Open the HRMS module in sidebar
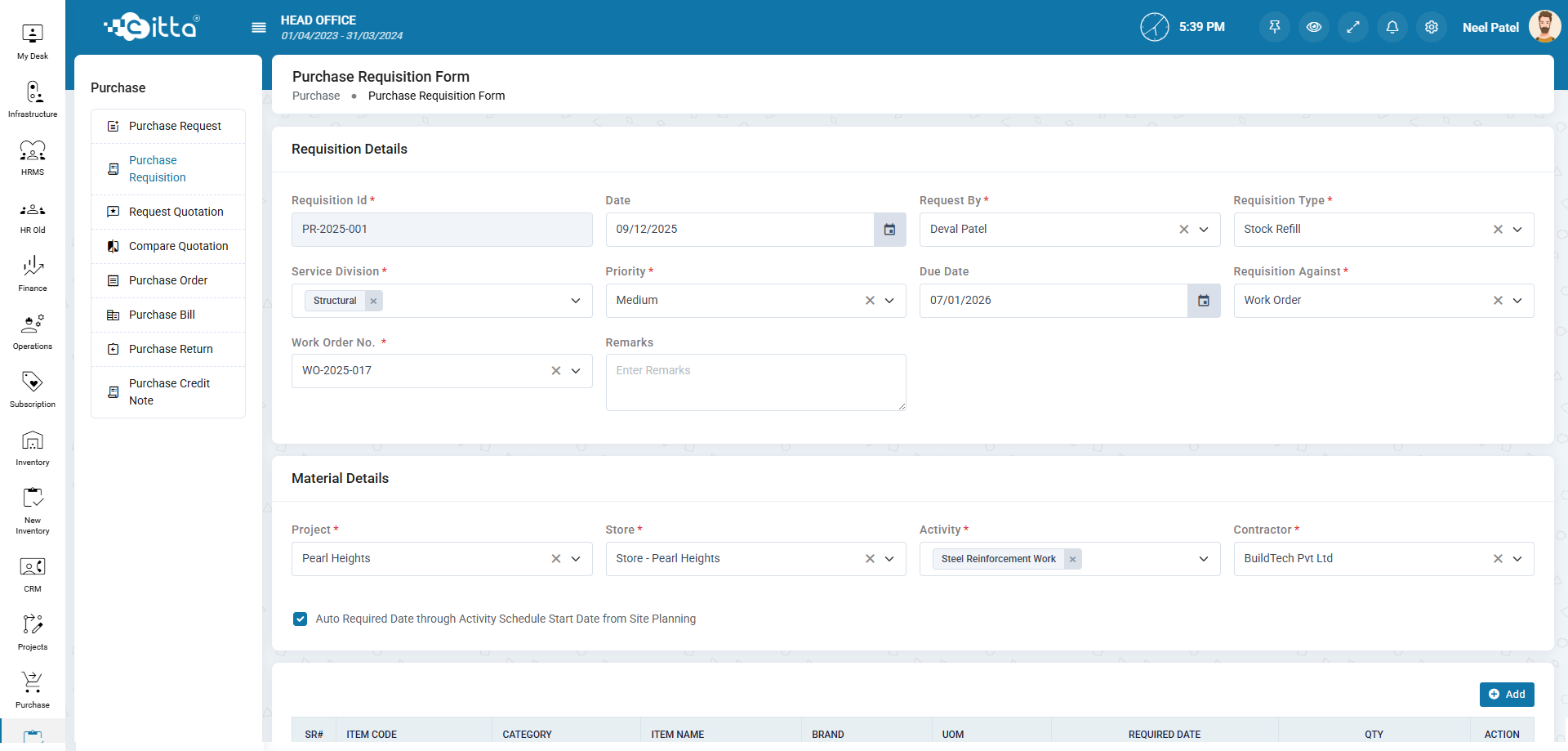The image size is (1568, 751). click(x=33, y=158)
